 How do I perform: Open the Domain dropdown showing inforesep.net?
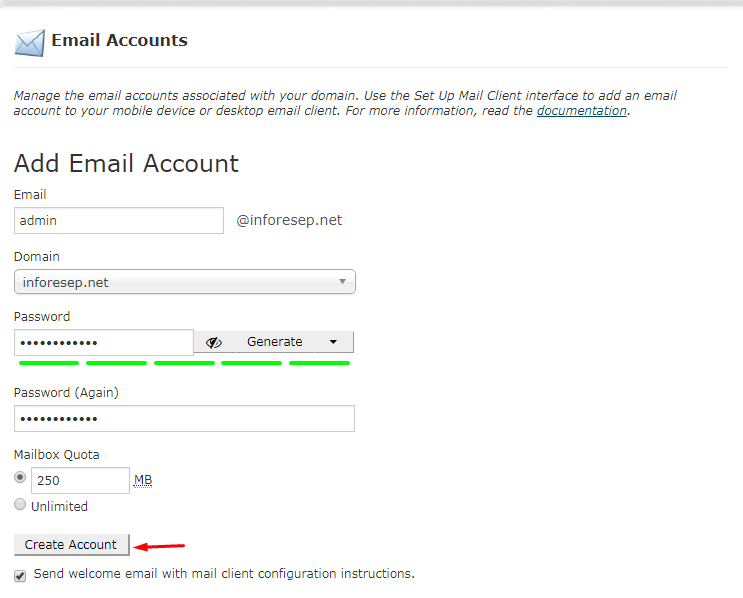[x=185, y=282]
